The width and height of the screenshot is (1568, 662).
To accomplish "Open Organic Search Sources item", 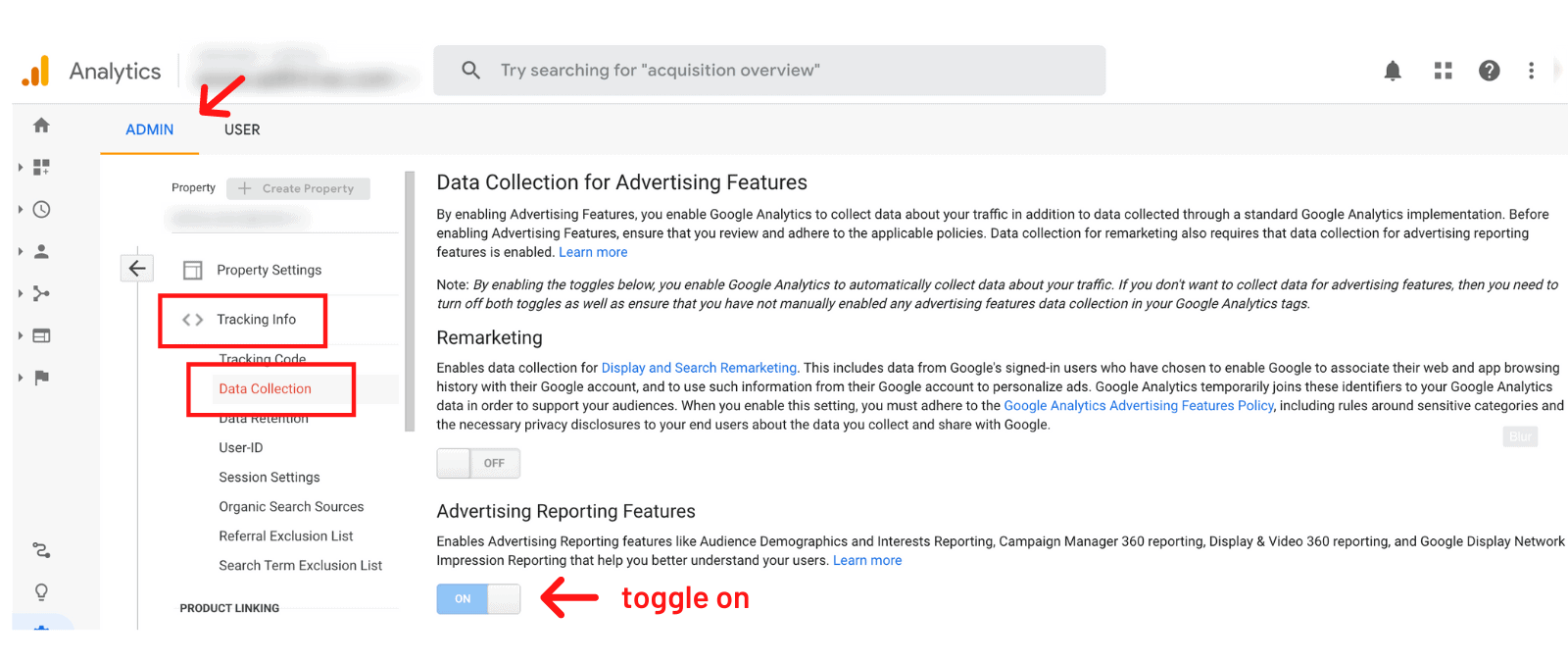I will tap(291, 506).
